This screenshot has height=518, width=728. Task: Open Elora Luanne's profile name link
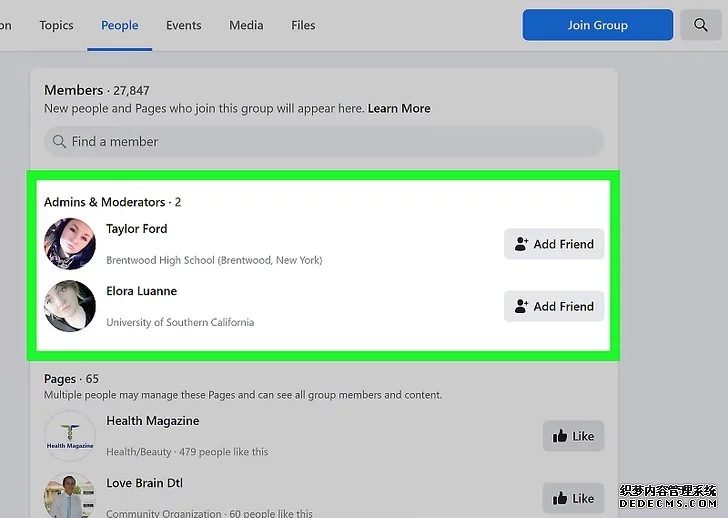pos(141,291)
